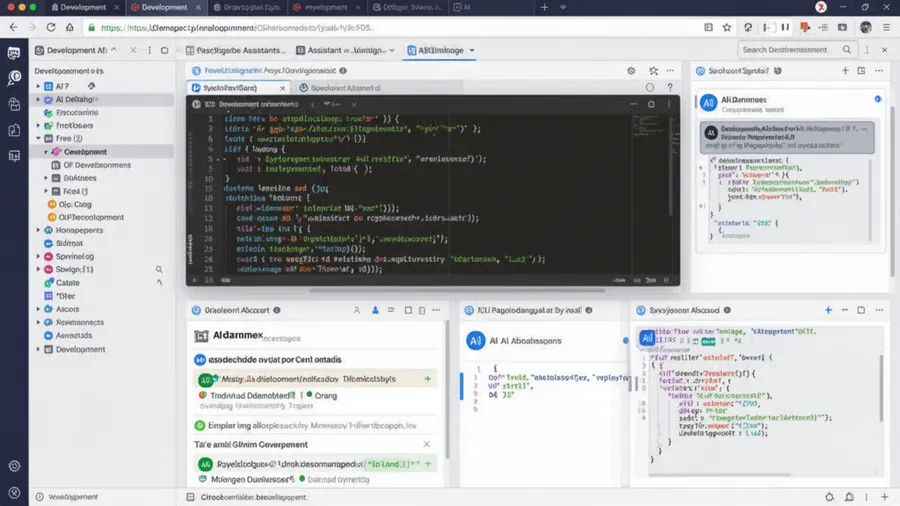Image resolution: width=900 pixels, height=506 pixels.
Task: Click the plus icon in the Spohaont panel header
Action: [845, 71]
